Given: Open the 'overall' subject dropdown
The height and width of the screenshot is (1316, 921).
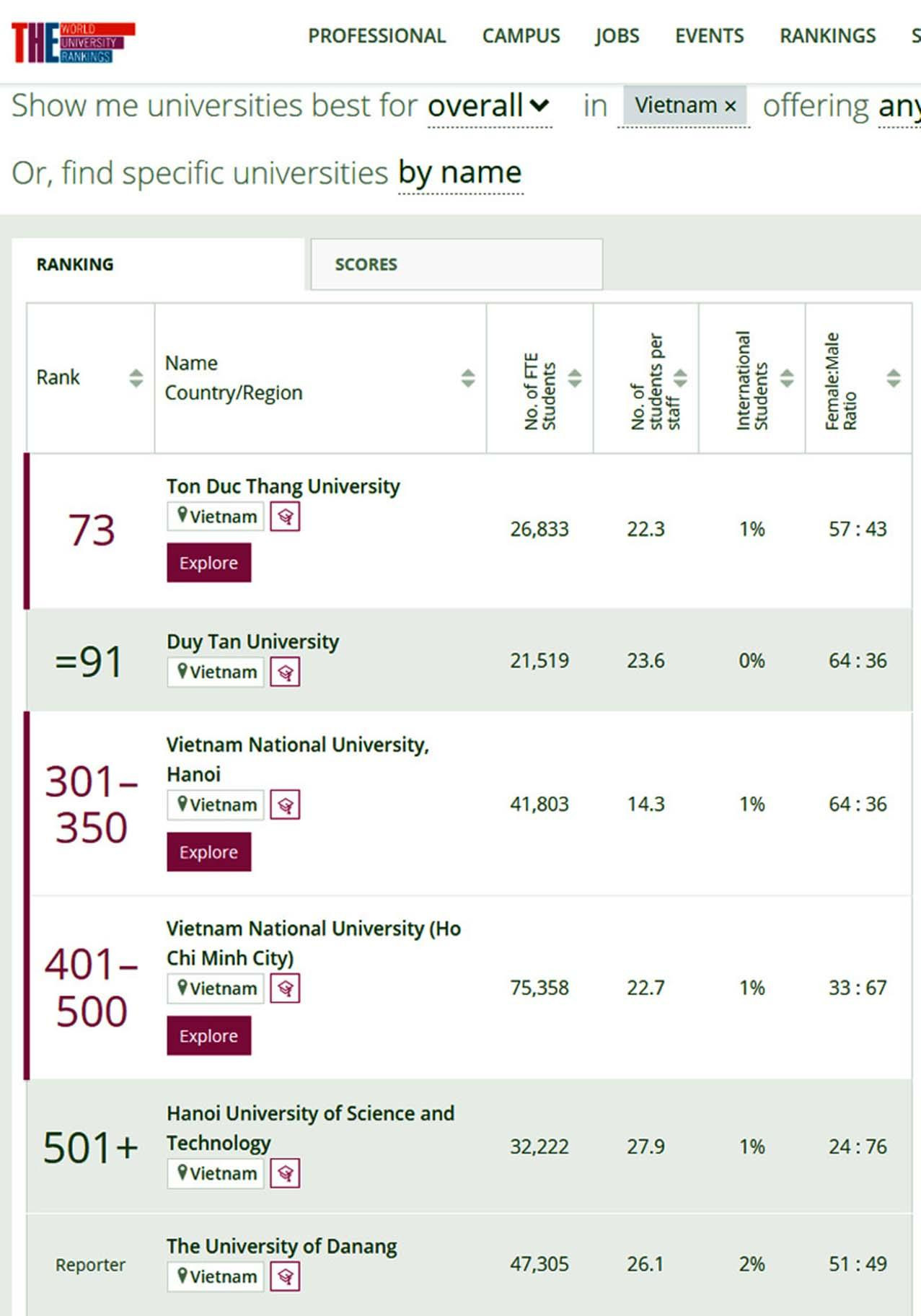Looking at the screenshot, I should tap(490, 107).
